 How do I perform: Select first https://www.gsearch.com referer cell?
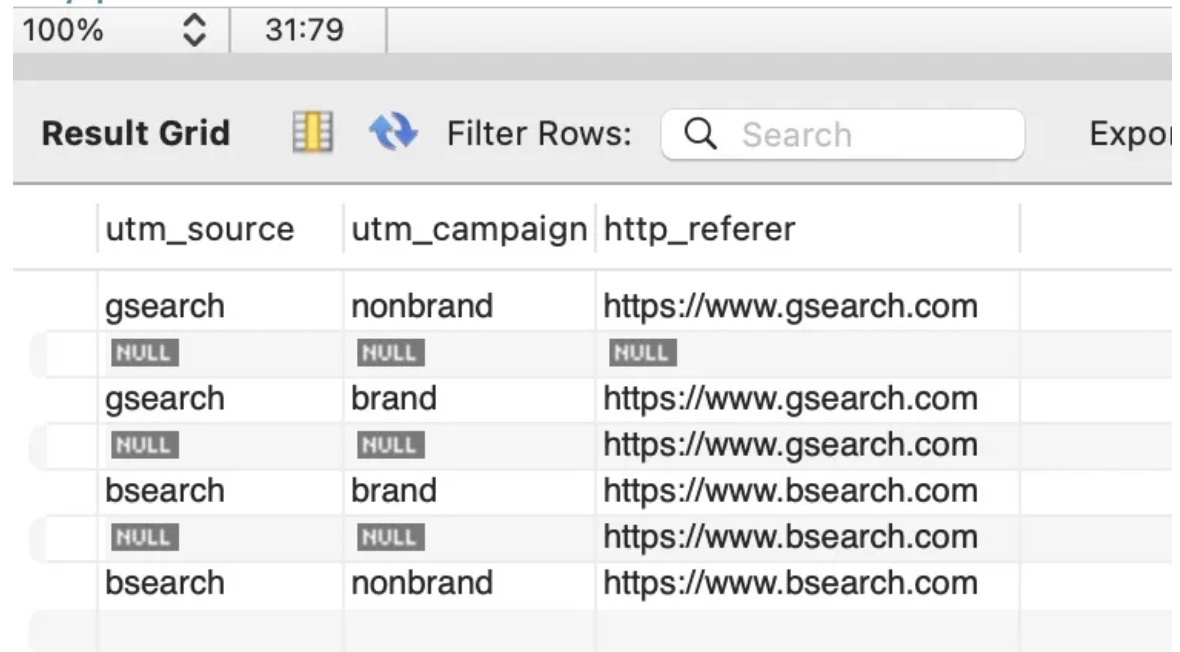[x=789, y=306]
